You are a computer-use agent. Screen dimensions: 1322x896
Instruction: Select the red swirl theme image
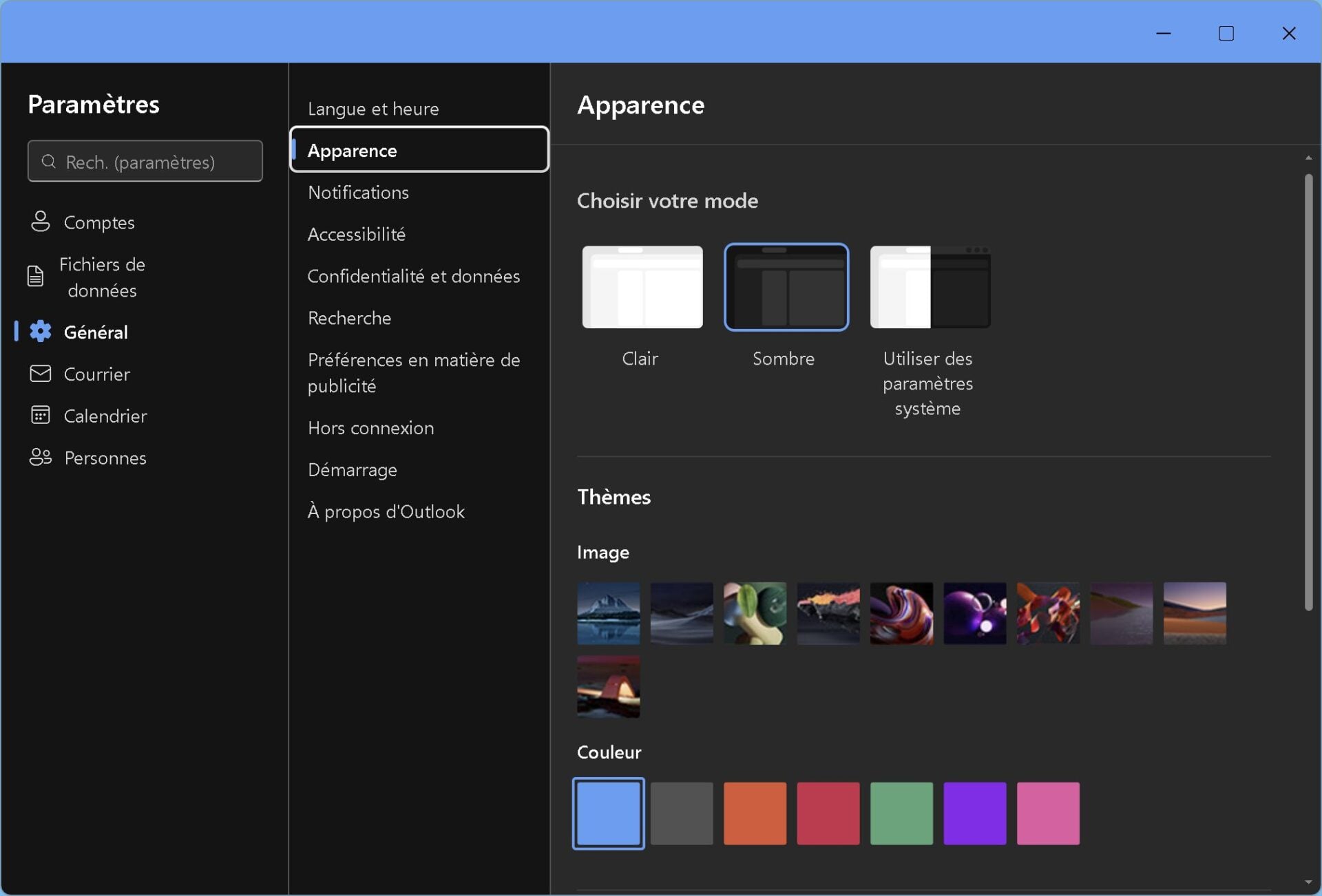click(901, 613)
